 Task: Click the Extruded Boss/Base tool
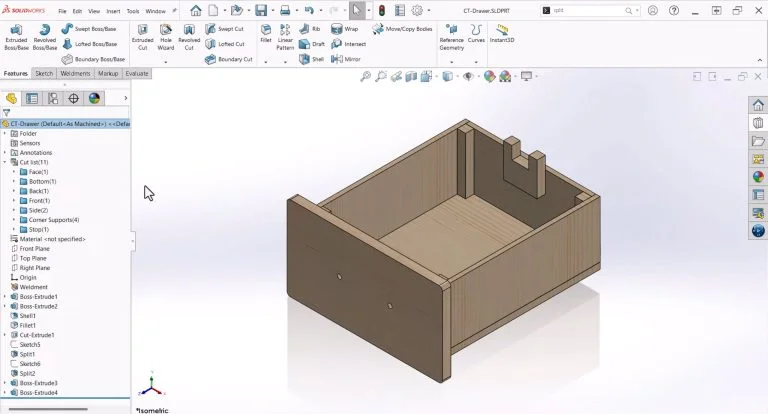[x=15, y=37]
